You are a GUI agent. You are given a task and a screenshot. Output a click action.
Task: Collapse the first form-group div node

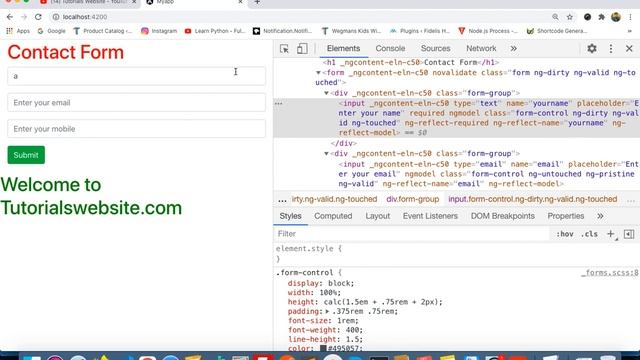[x=327, y=93]
